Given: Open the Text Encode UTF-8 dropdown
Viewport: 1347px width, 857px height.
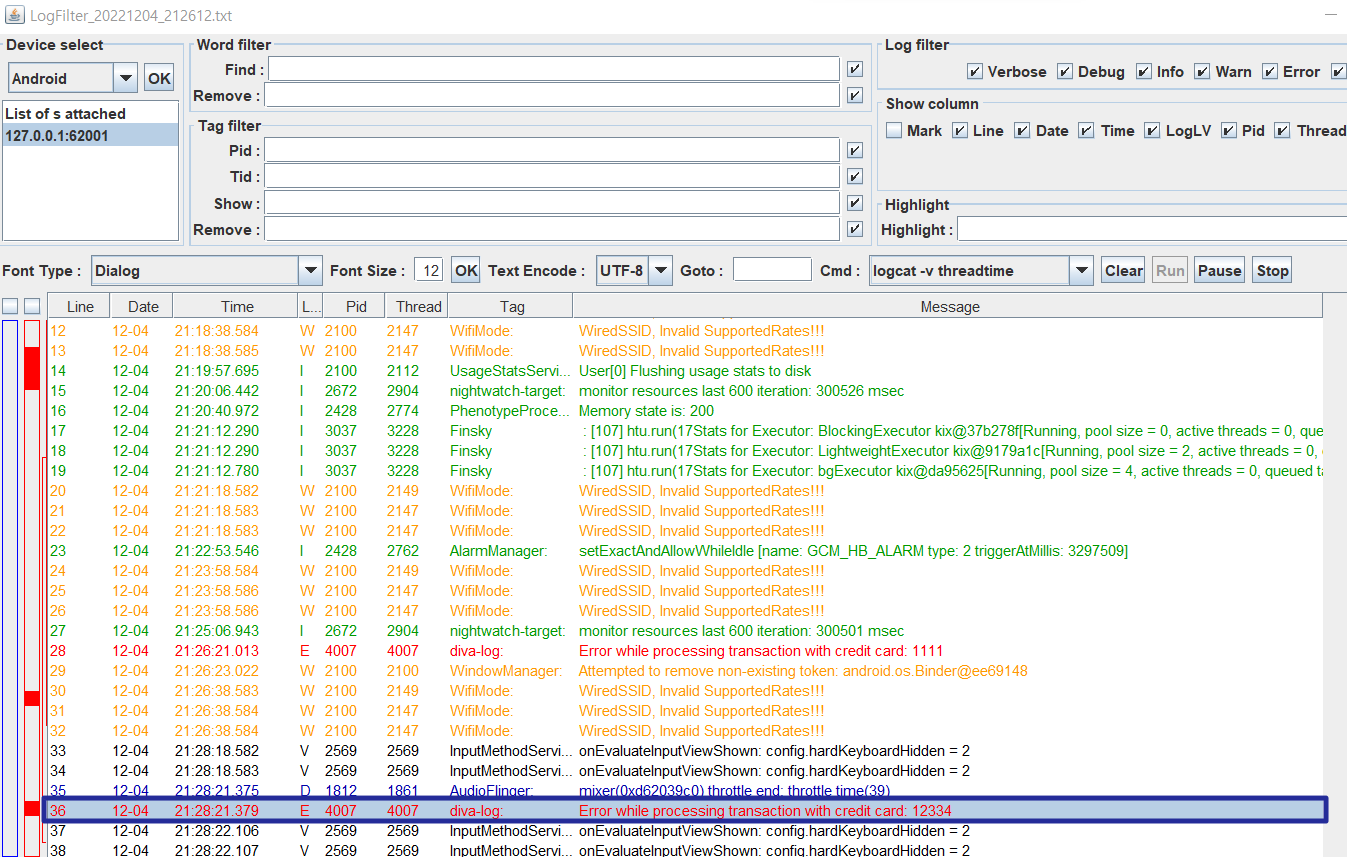Looking at the screenshot, I should (661, 270).
